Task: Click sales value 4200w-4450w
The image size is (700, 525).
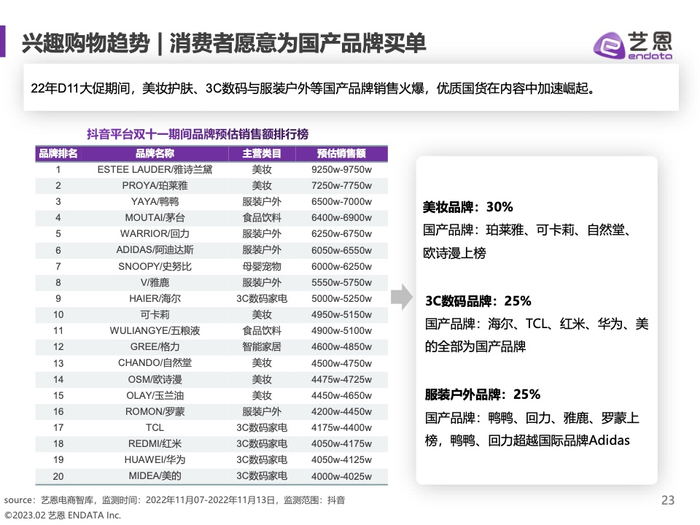Action: (342, 412)
